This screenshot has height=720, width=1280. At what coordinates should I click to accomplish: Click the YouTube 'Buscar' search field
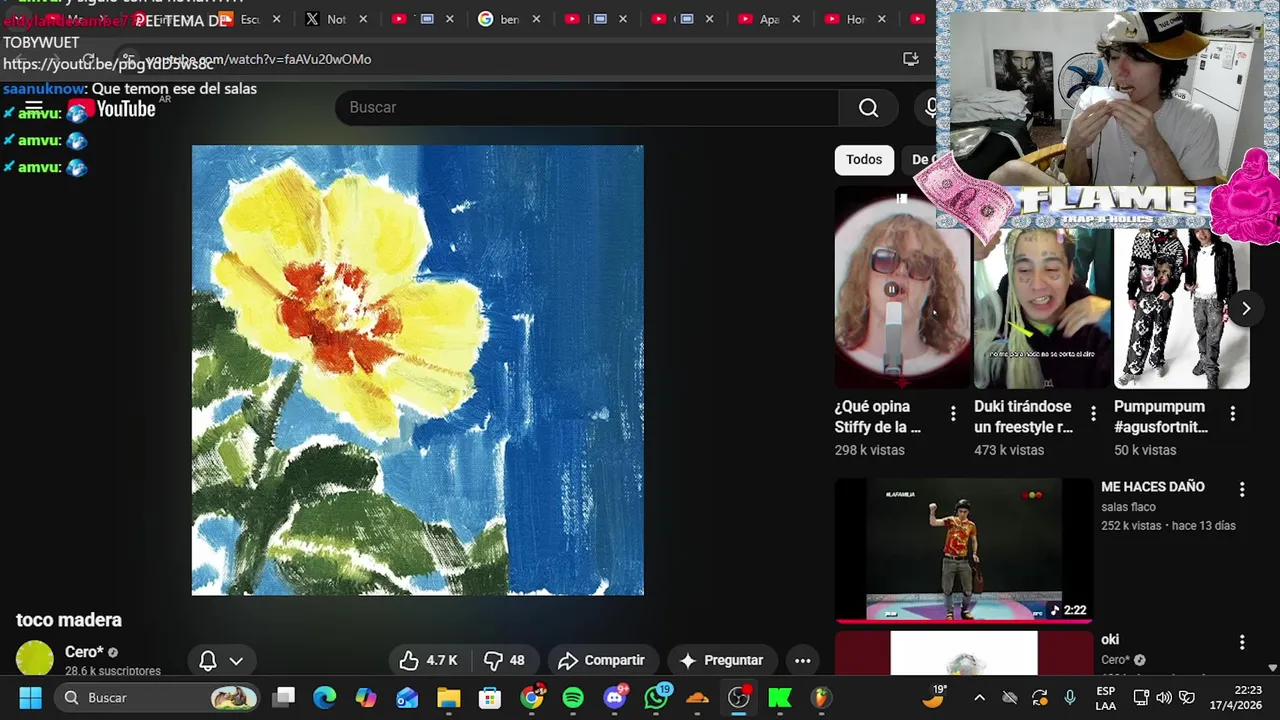click(586, 107)
